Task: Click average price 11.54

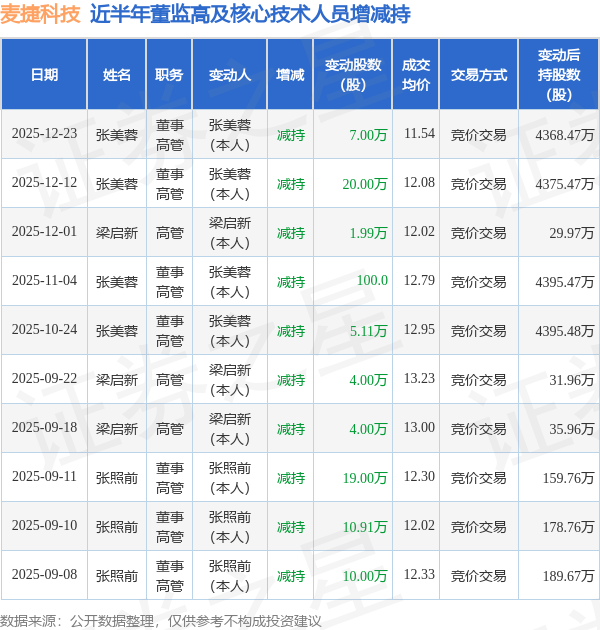Action: 419,133
